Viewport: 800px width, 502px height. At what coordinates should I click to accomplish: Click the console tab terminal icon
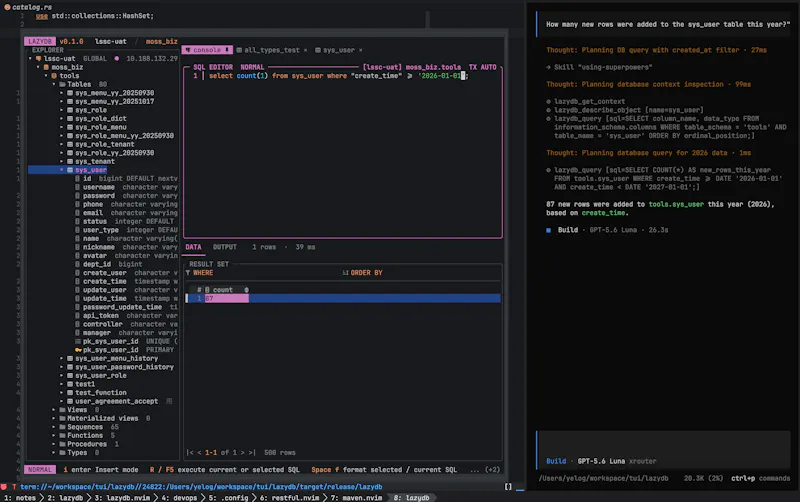(188, 50)
